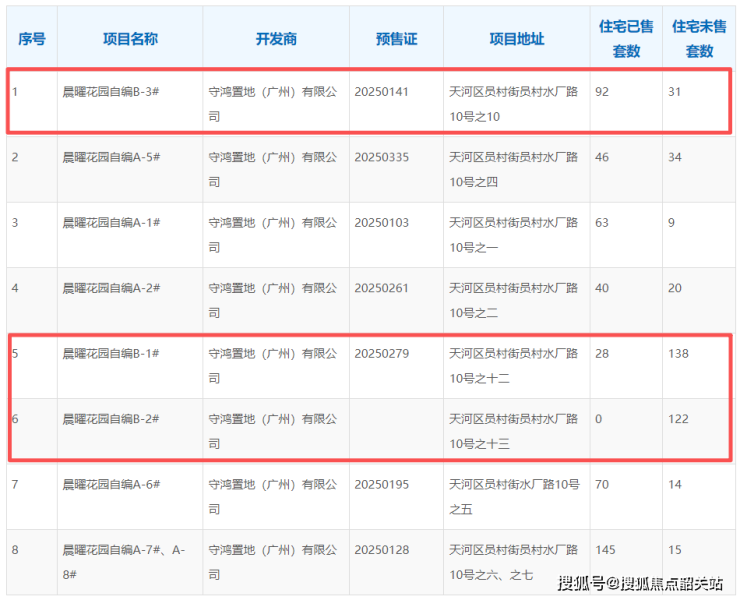
Task: Click the 项目名称 column header
Action: pyautogui.click(x=130, y=39)
